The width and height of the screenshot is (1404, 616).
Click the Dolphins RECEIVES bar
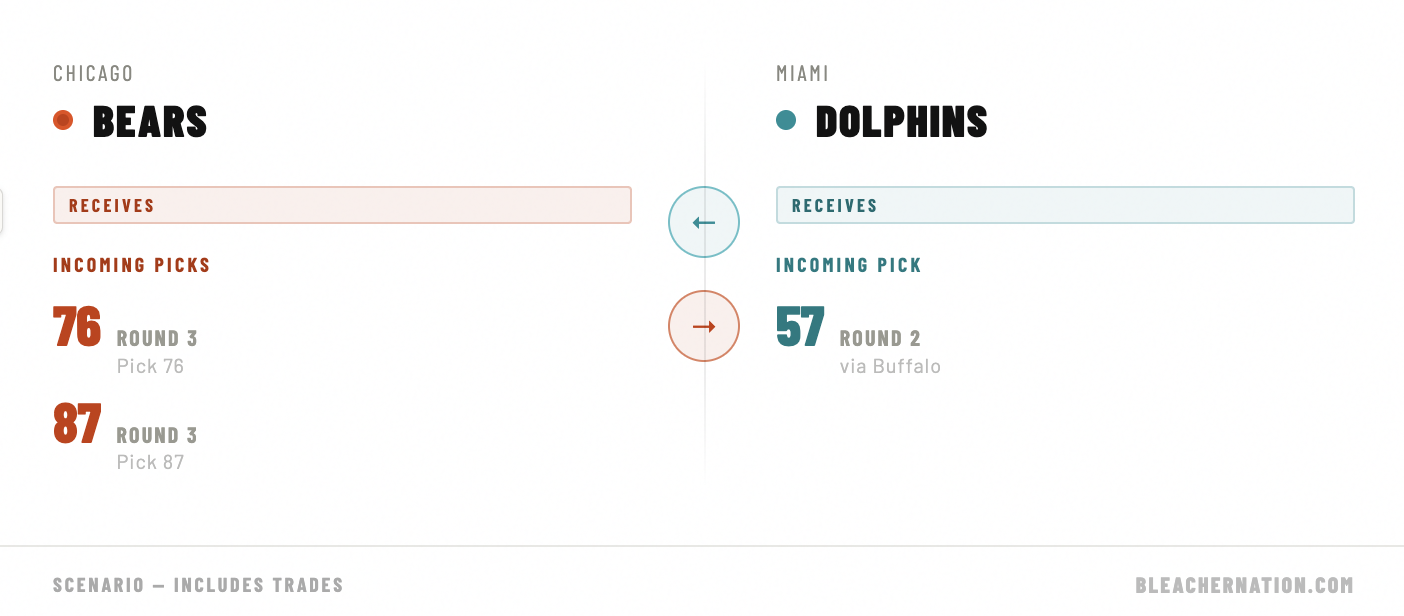point(1065,205)
